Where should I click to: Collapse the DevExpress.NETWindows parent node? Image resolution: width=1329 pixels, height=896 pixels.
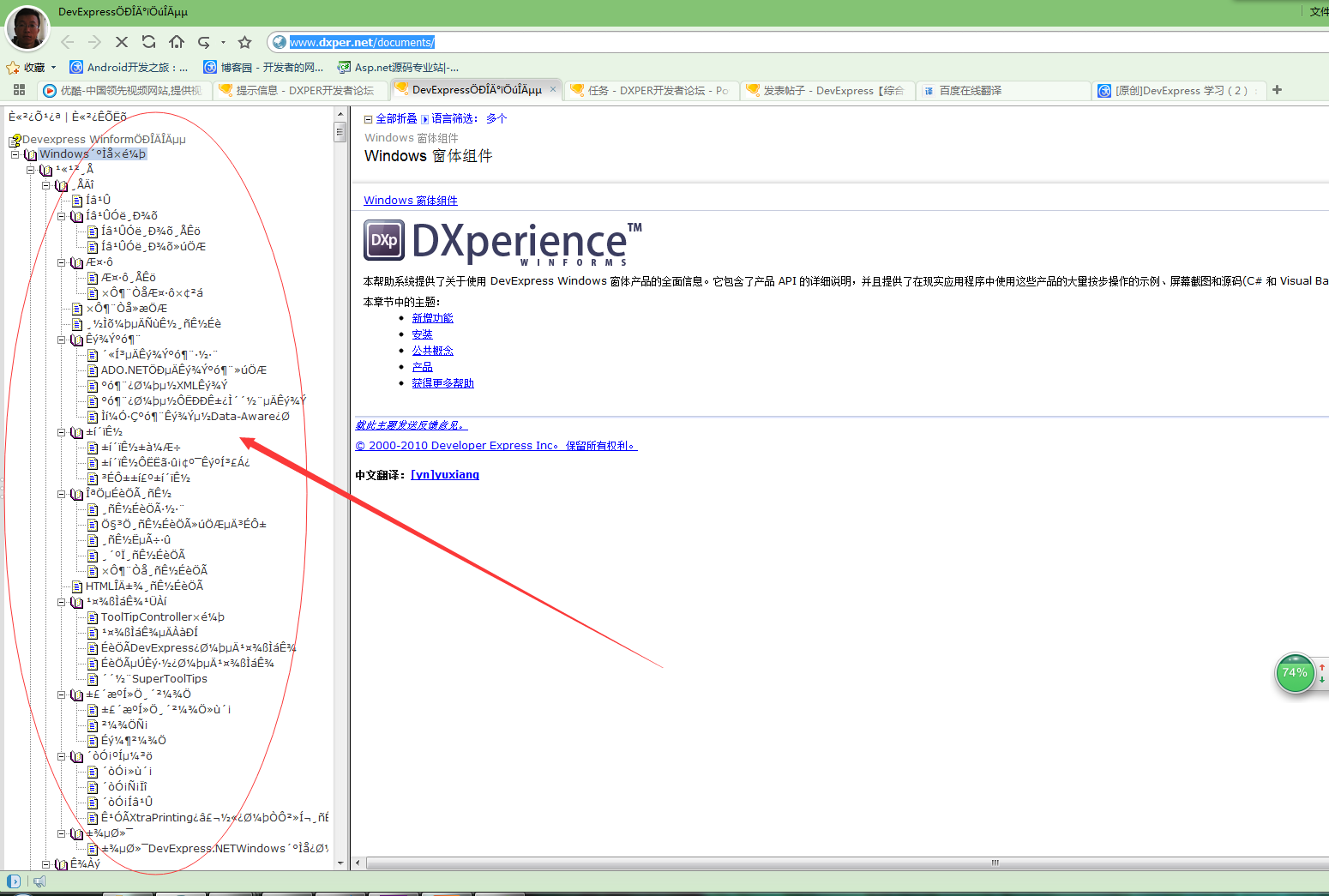(61, 833)
